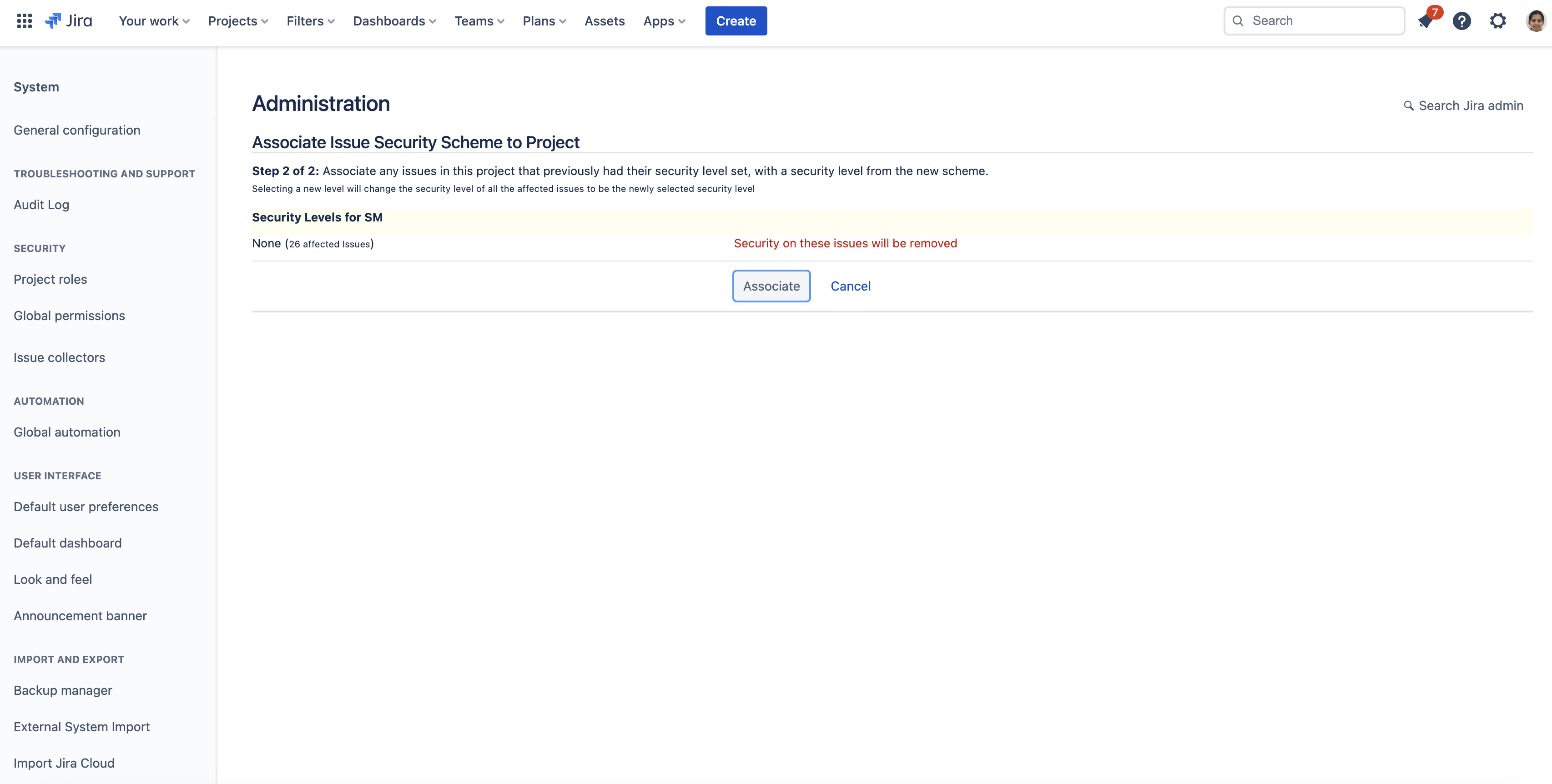Open the Filters menu

pyautogui.click(x=310, y=21)
